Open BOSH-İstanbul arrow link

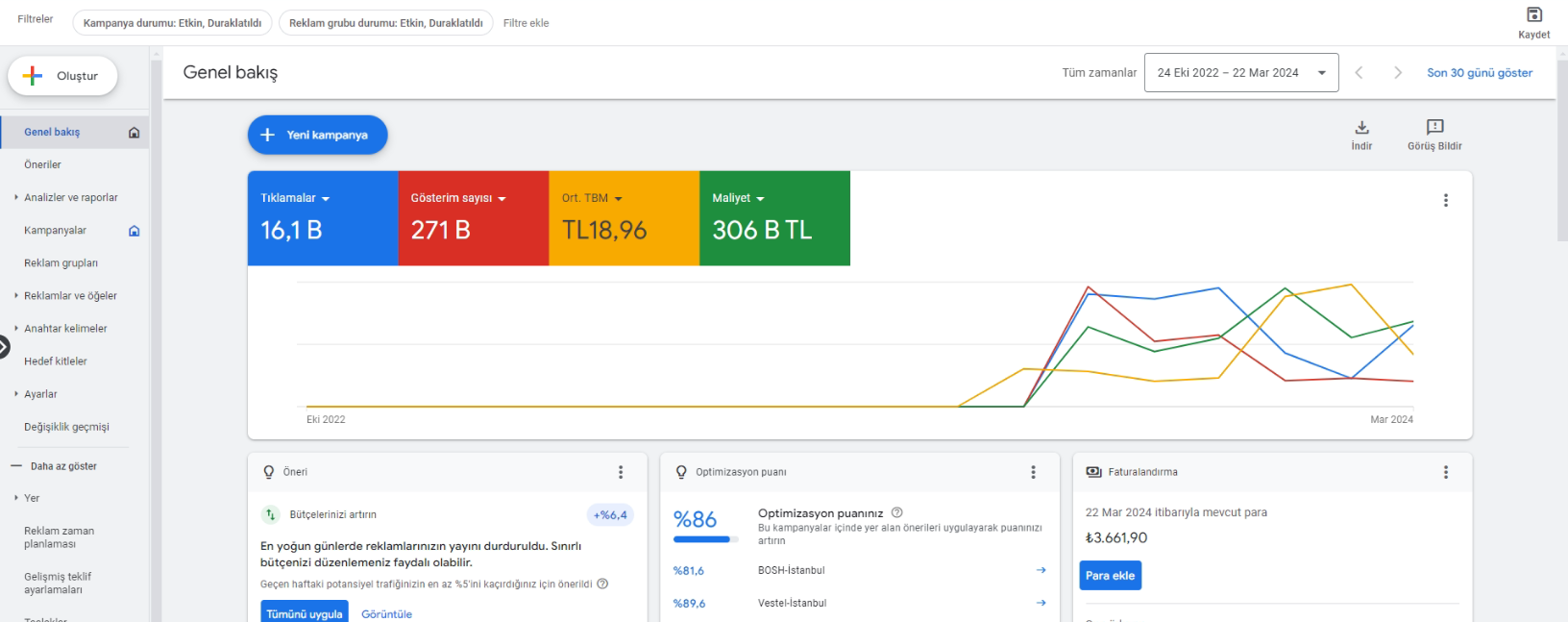pyautogui.click(x=1041, y=570)
